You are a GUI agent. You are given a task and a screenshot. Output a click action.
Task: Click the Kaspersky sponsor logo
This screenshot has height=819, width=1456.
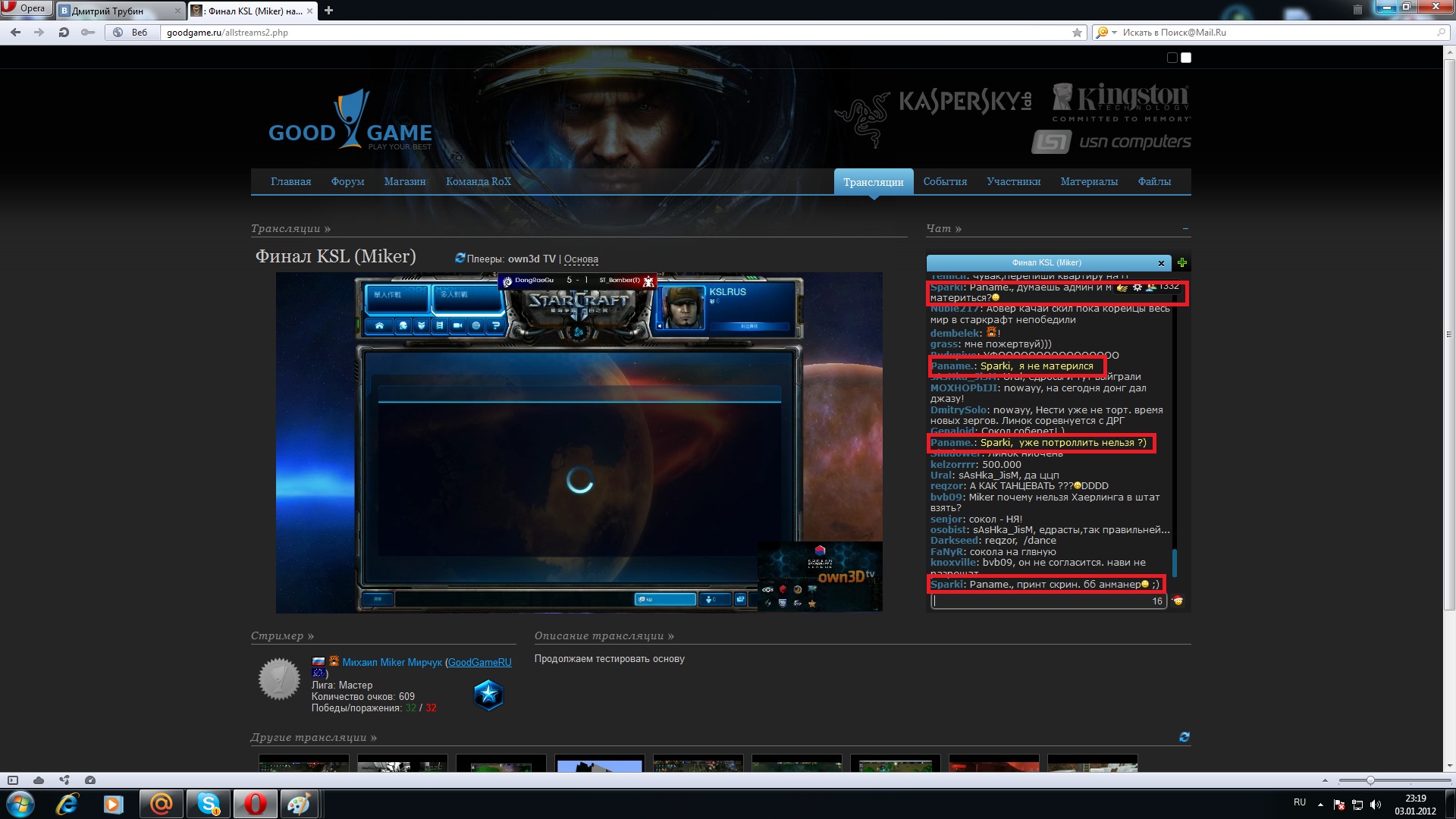point(965,102)
